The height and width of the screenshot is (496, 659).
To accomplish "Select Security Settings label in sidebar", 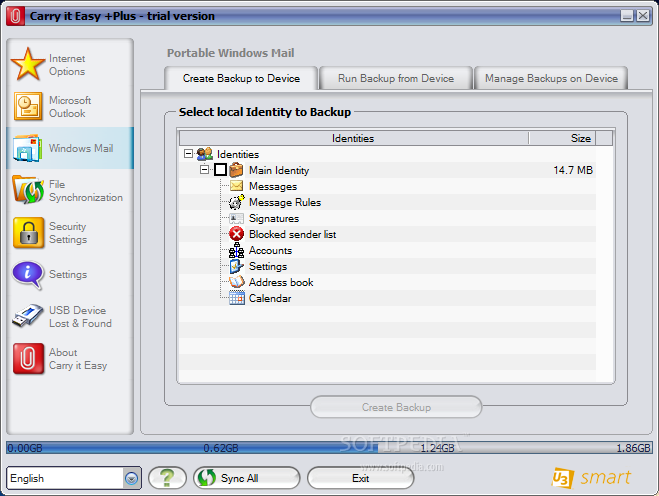I will point(68,233).
